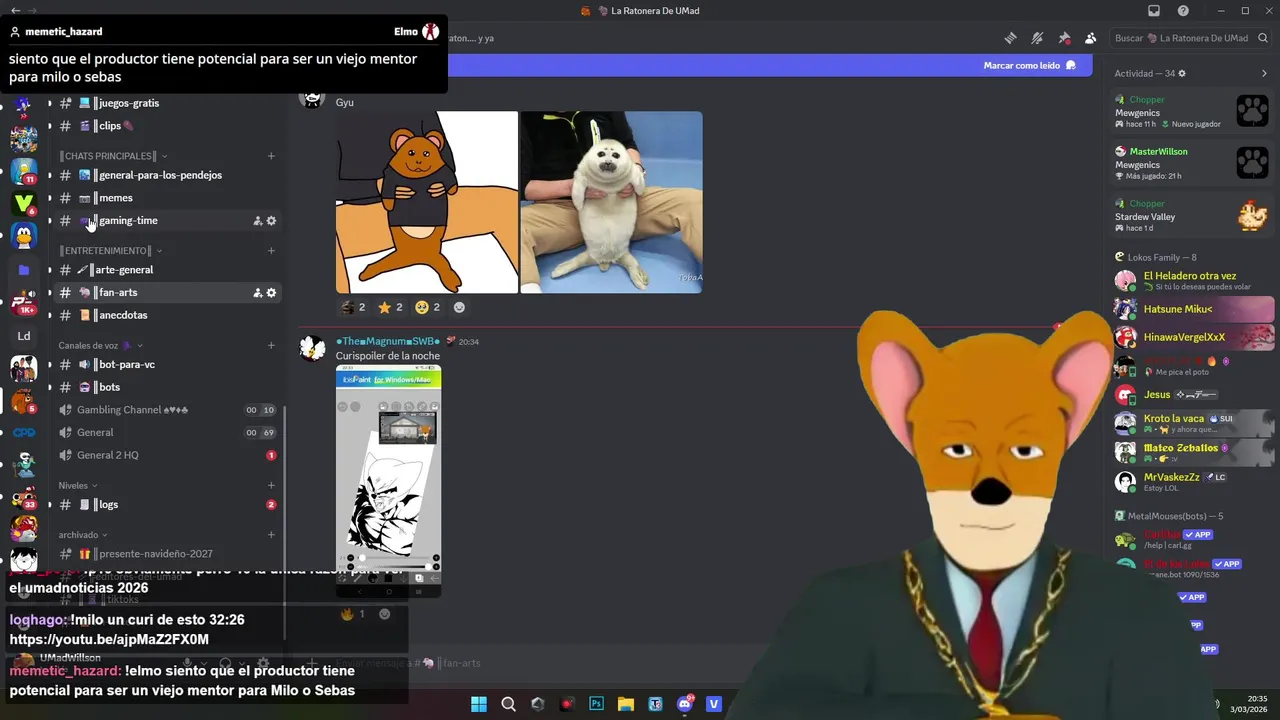Image resolution: width=1280 pixels, height=720 pixels.
Task: Invite people to gaming-time channel
Action: (x=257, y=221)
